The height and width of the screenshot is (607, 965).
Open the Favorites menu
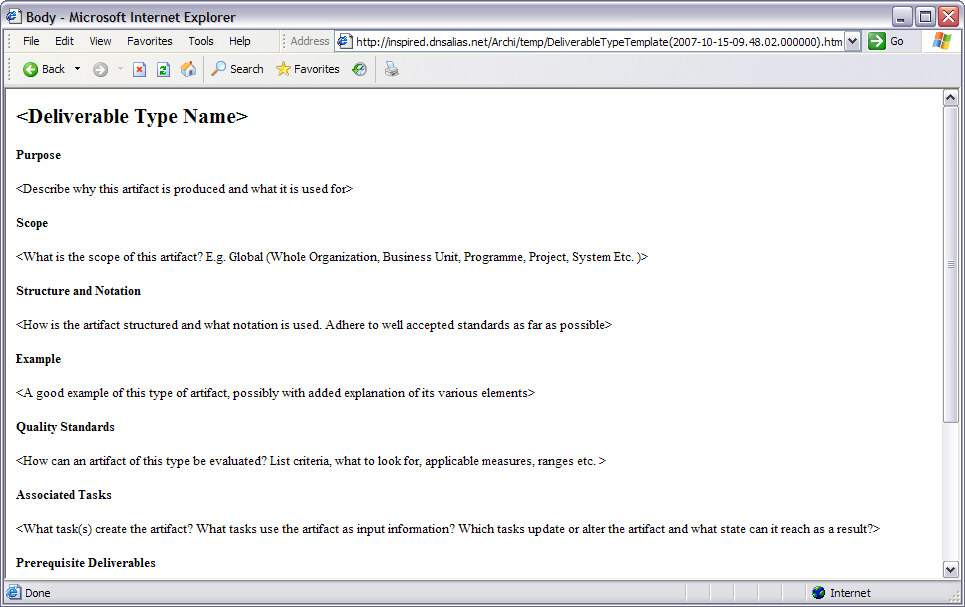[x=149, y=41]
